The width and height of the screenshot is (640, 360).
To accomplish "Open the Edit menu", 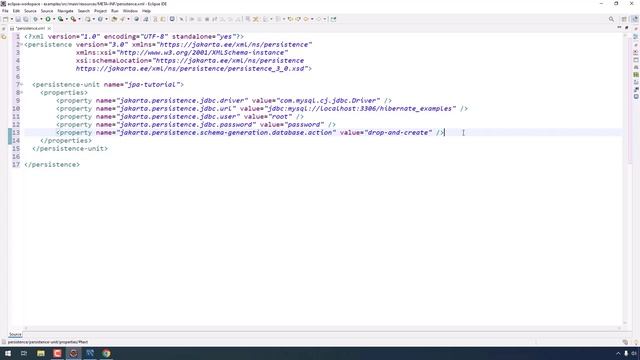I will pyautogui.click(x=16, y=11).
